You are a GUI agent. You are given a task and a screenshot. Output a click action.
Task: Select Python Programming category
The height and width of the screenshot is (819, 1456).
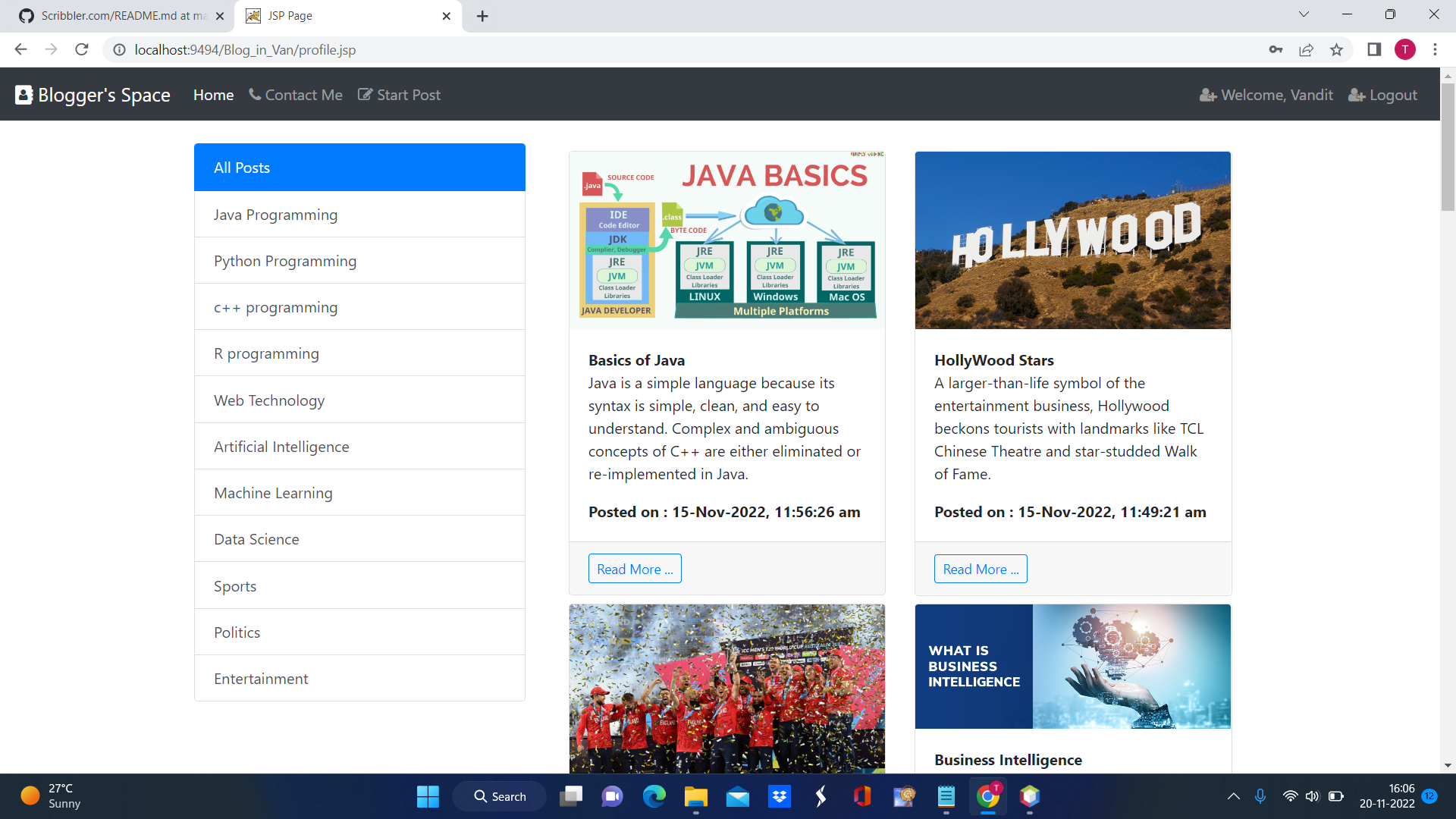(359, 261)
